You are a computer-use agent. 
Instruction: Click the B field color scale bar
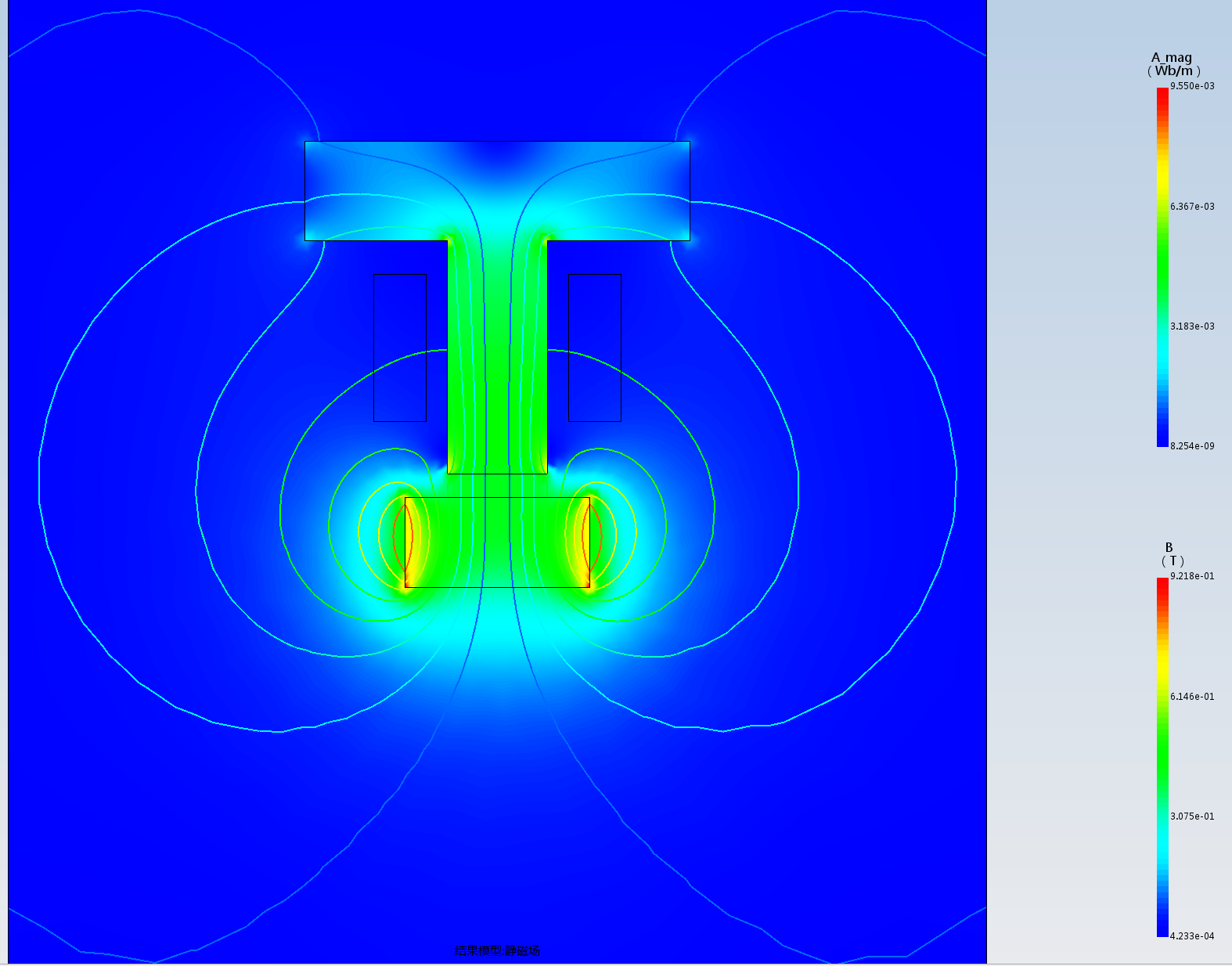1162,757
